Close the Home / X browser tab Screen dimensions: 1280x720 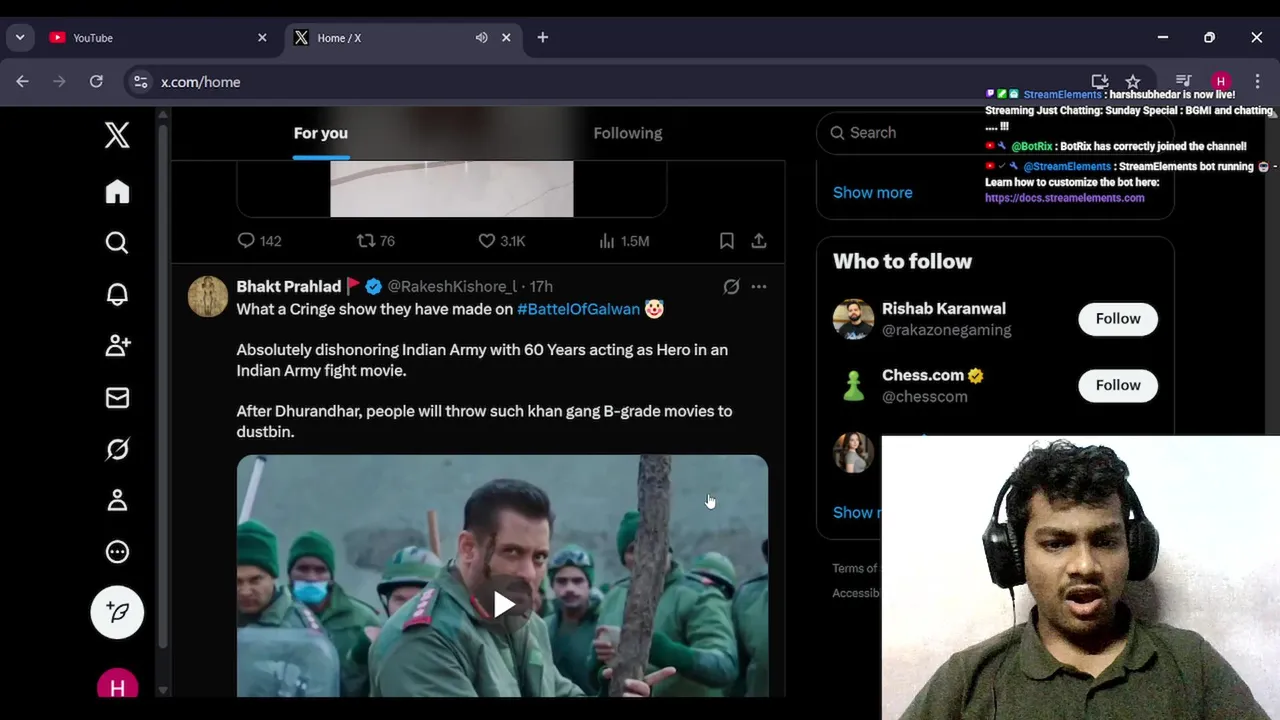(x=506, y=38)
